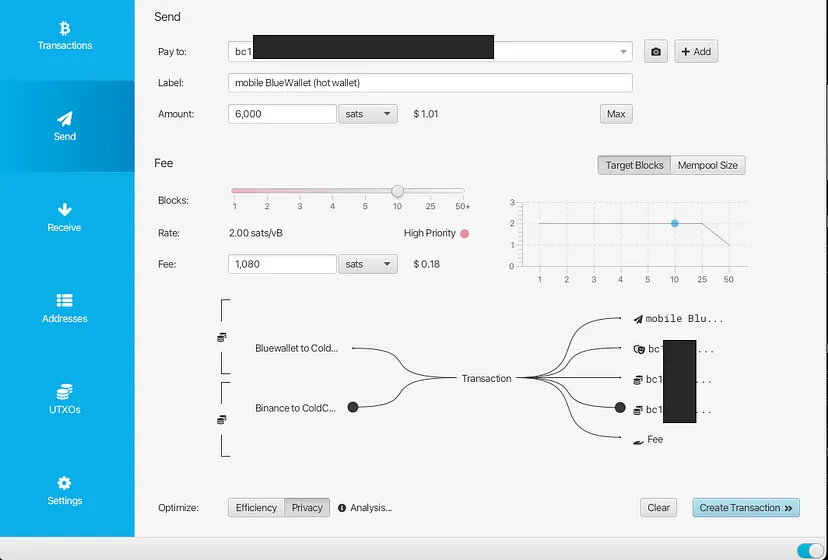Select the Target Blocks toggle
The height and width of the screenshot is (560, 828).
pos(634,165)
